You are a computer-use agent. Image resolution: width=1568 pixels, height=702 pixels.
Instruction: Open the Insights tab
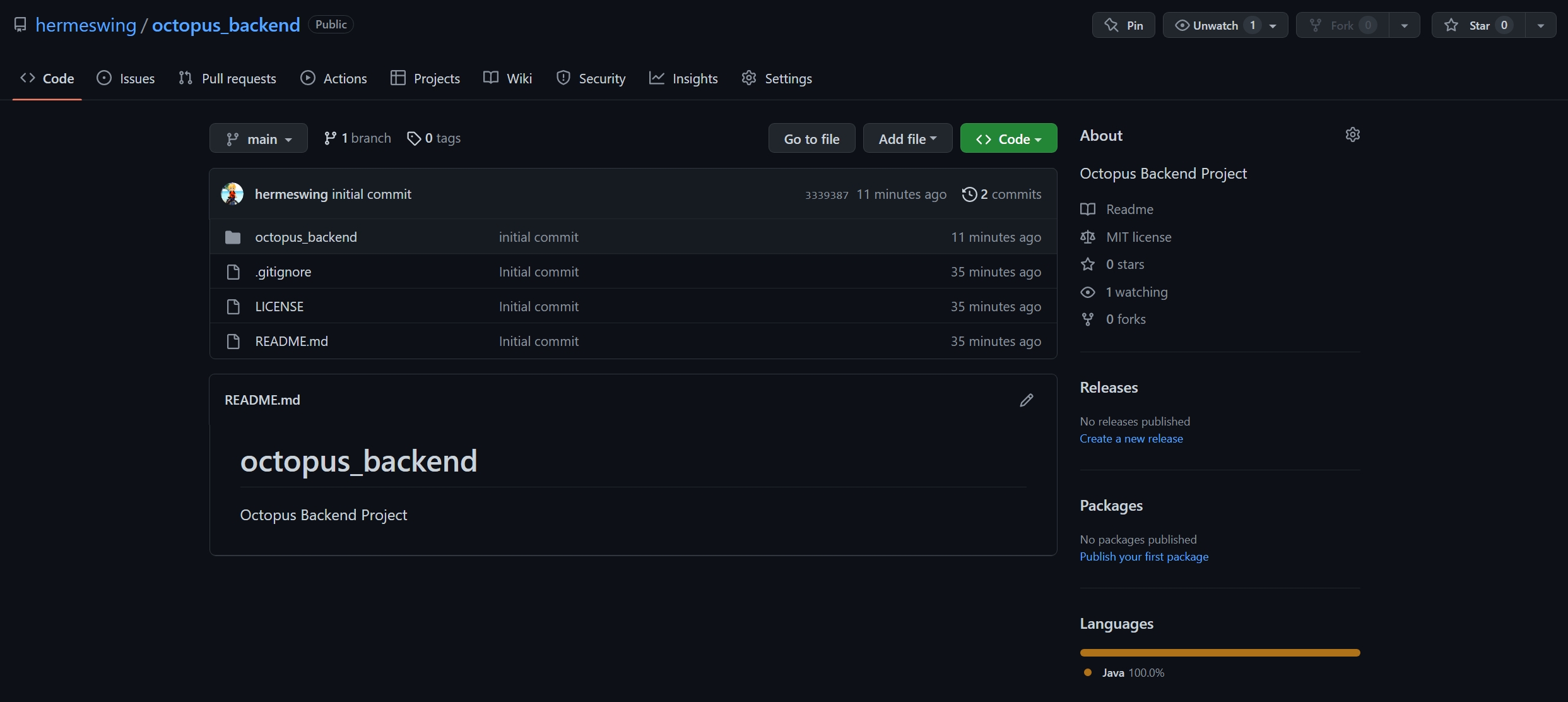[x=683, y=78]
